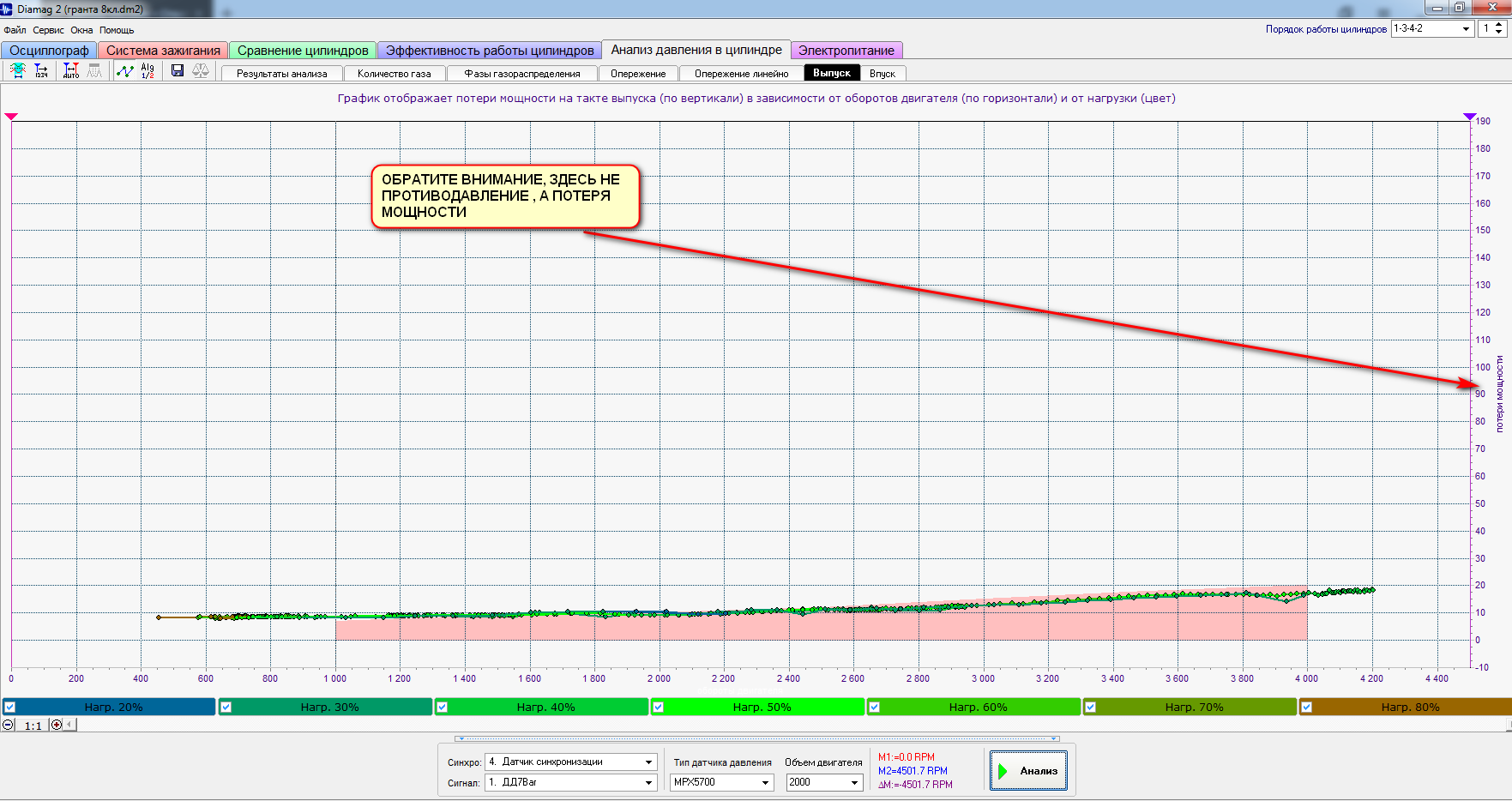The height and width of the screenshot is (801, 1512).
Task: Click the waveform range selection toolbar icon
Action: click(x=17, y=71)
